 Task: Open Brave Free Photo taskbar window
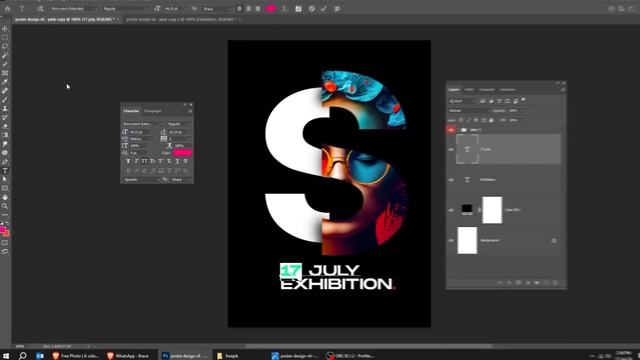click(x=76, y=356)
